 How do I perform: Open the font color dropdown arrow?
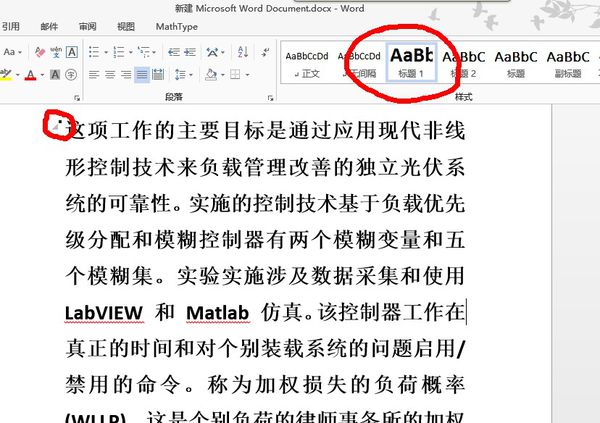pyautogui.click(x=42, y=74)
